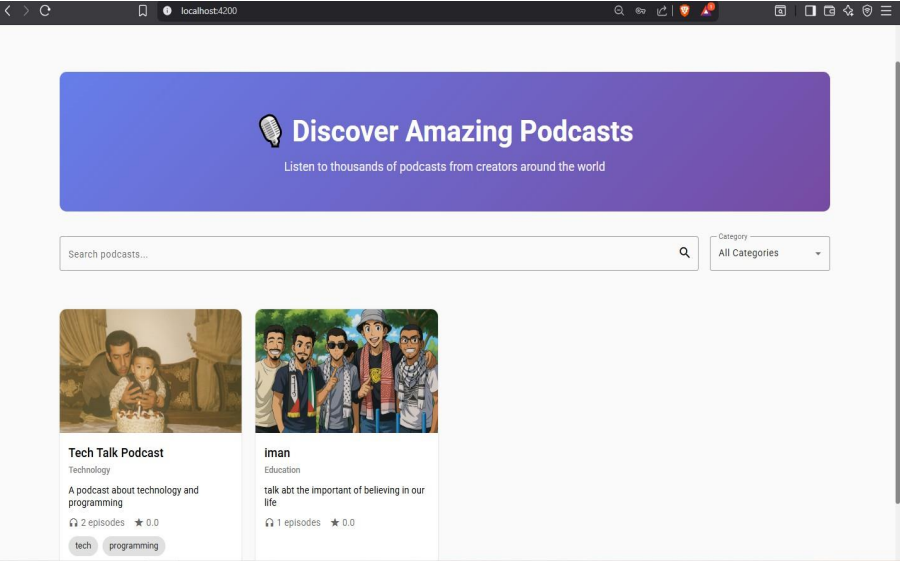The width and height of the screenshot is (902, 561).
Task: Click the description 'A podcast about technology and programming'
Action: coord(133,496)
